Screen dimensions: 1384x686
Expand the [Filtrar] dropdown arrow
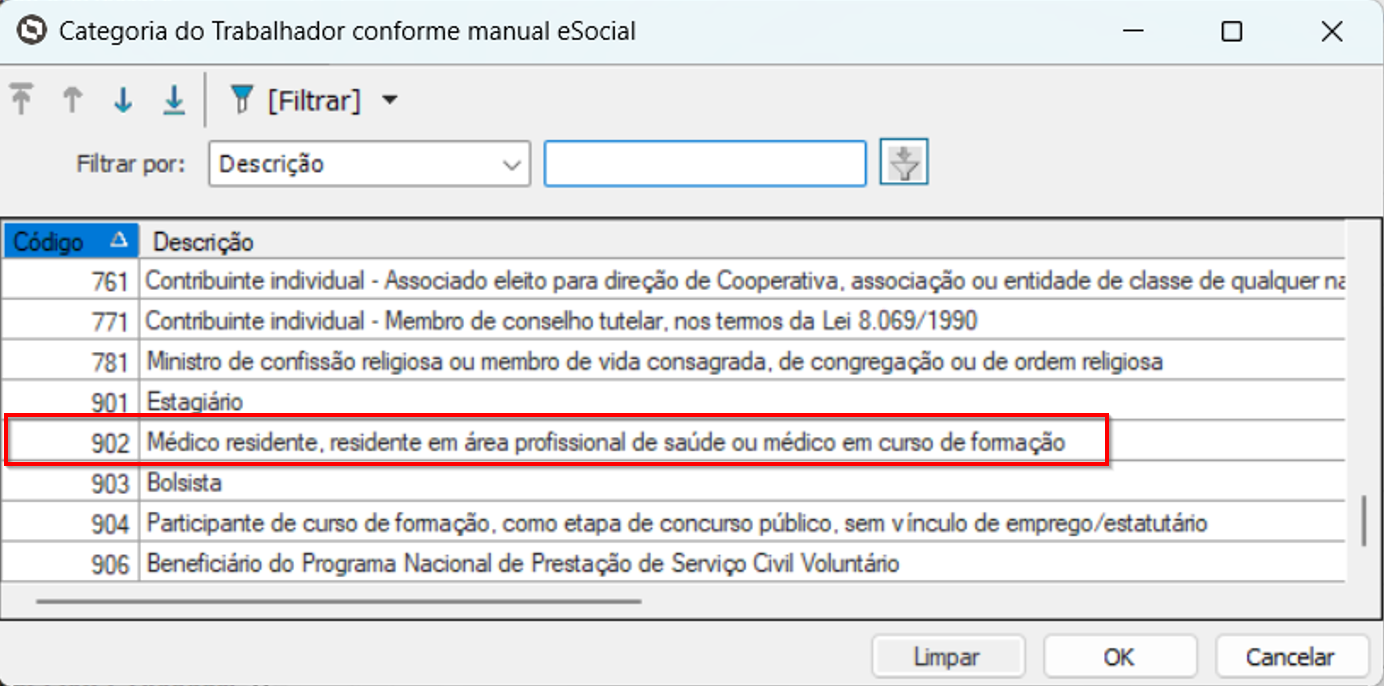pos(390,100)
